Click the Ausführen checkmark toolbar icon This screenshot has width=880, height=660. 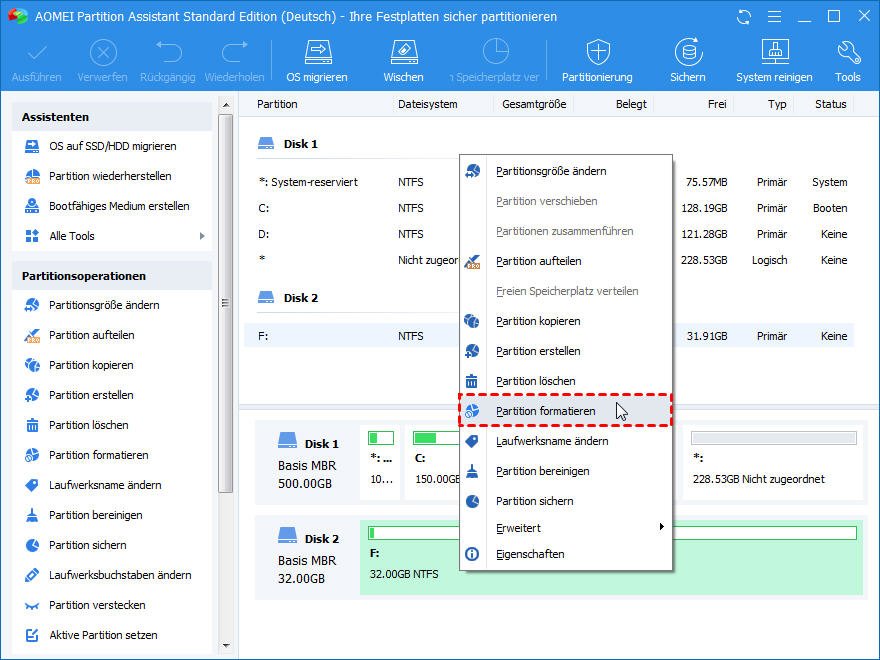(36, 61)
